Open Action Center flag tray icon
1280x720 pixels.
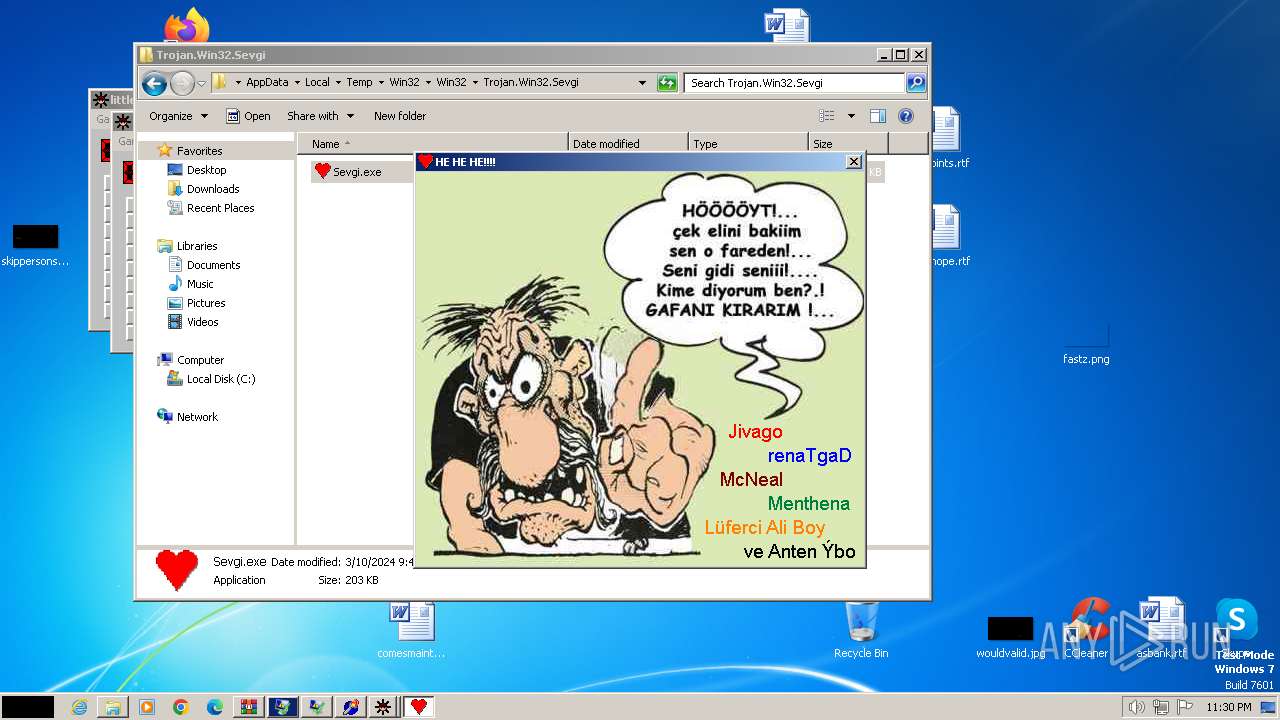tap(1185, 707)
